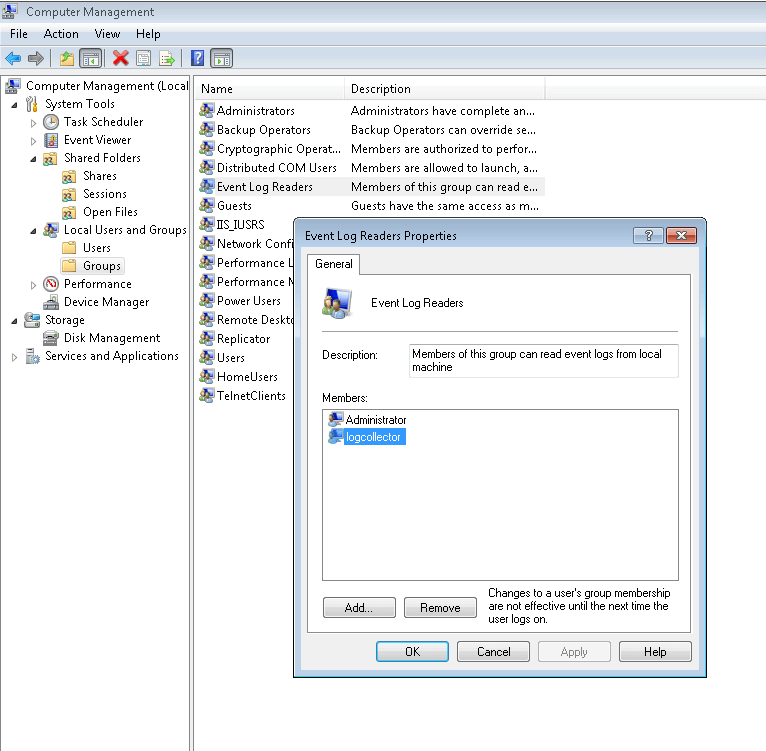
Task: Click the Add... button
Action: pyautogui.click(x=359, y=607)
